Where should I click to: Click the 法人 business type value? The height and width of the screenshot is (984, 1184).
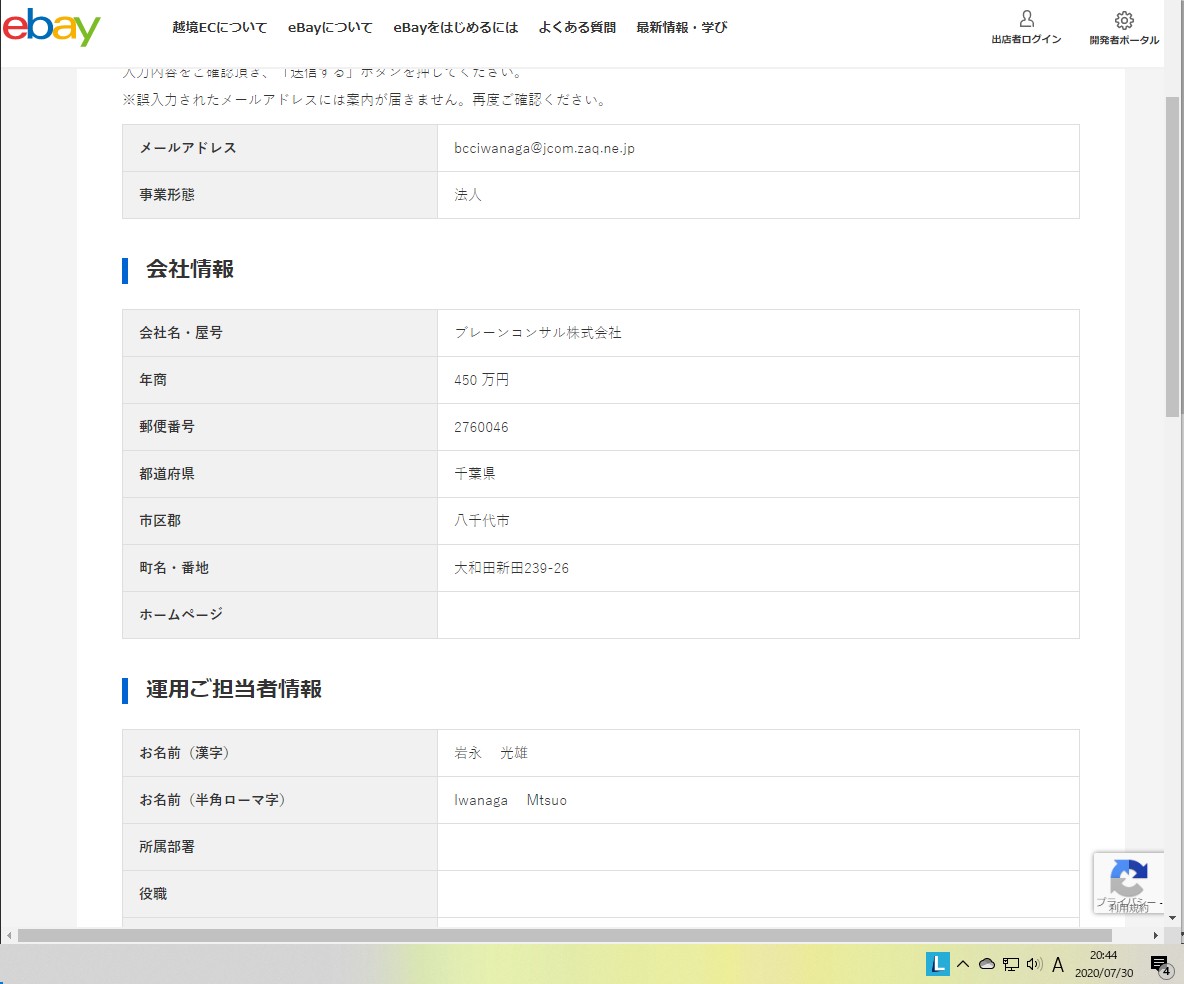[x=468, y=195]
